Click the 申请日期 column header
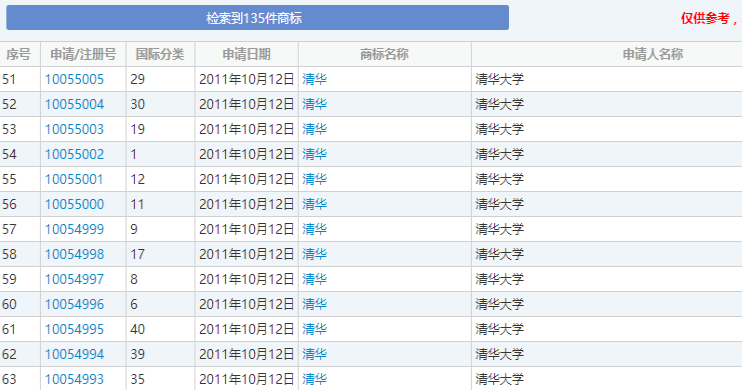Image resolution: width=742 pixels, height=390 pixels. click(x=247, y=54)
